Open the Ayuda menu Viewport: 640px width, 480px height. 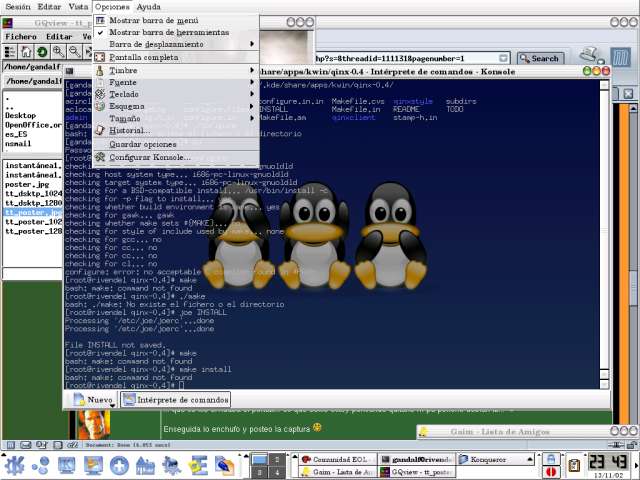[148, 6]
